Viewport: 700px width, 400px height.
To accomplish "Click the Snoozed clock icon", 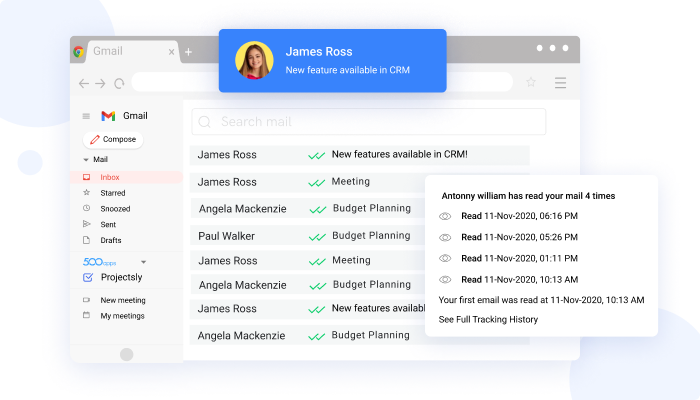I will [87, 208].
